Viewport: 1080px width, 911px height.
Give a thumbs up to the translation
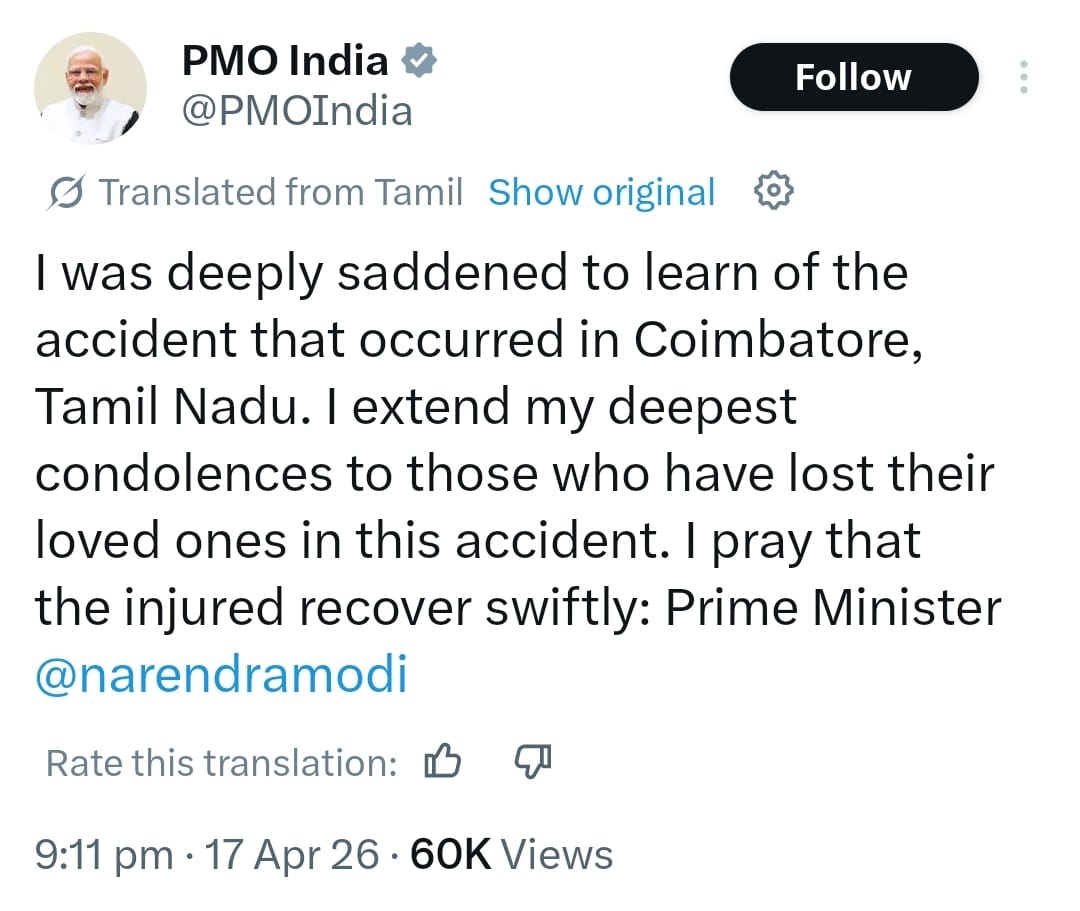coord(442,761)
